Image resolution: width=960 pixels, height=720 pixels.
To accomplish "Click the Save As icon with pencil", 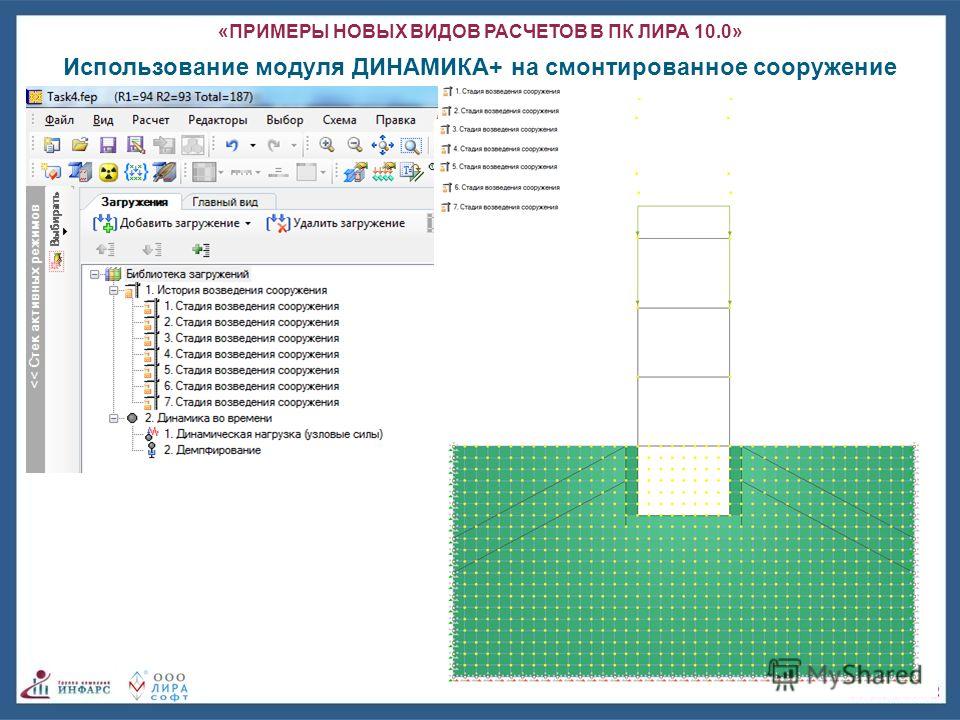I will point(135,145).
